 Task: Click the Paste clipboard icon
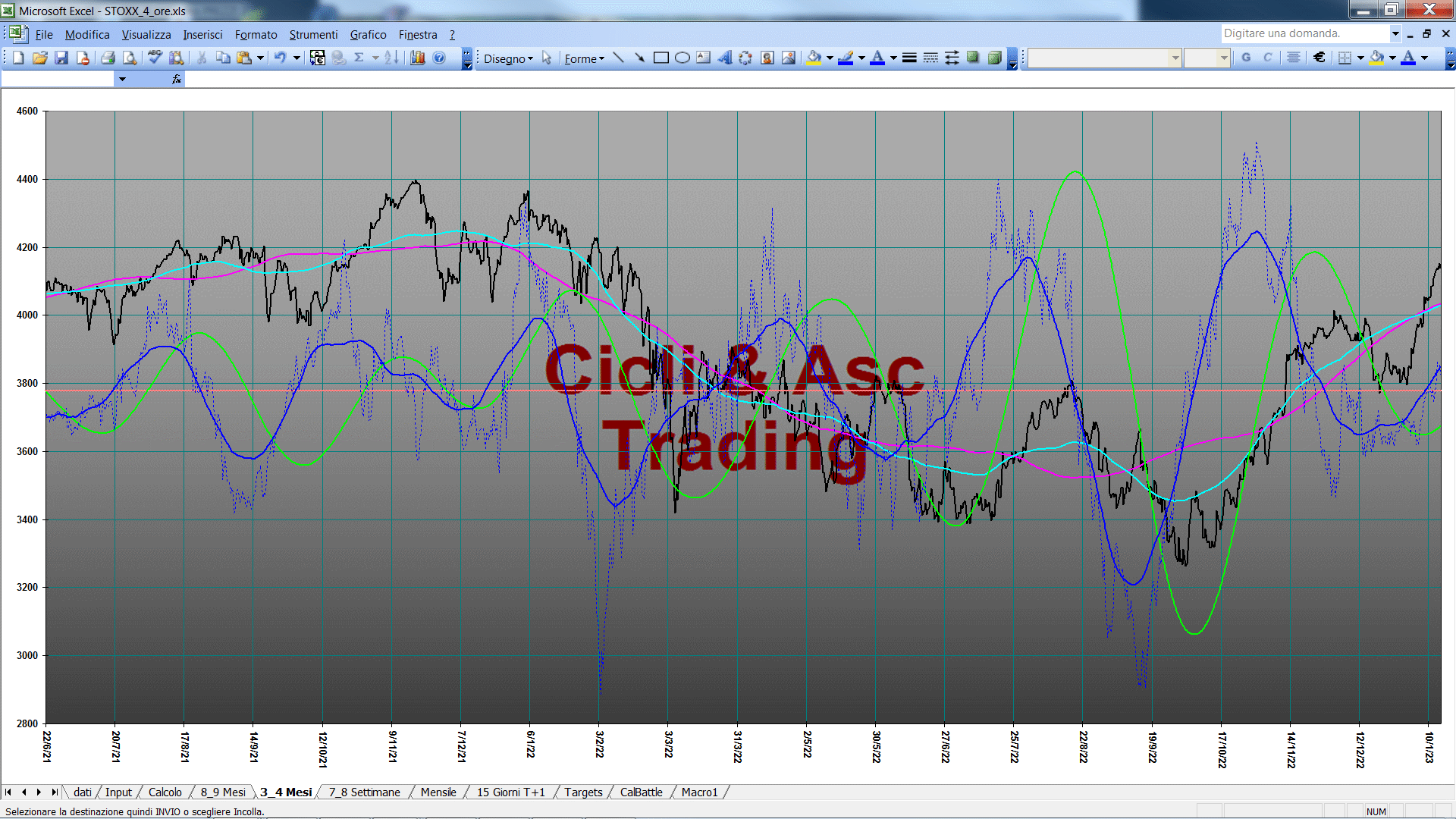tap(243, 58)
